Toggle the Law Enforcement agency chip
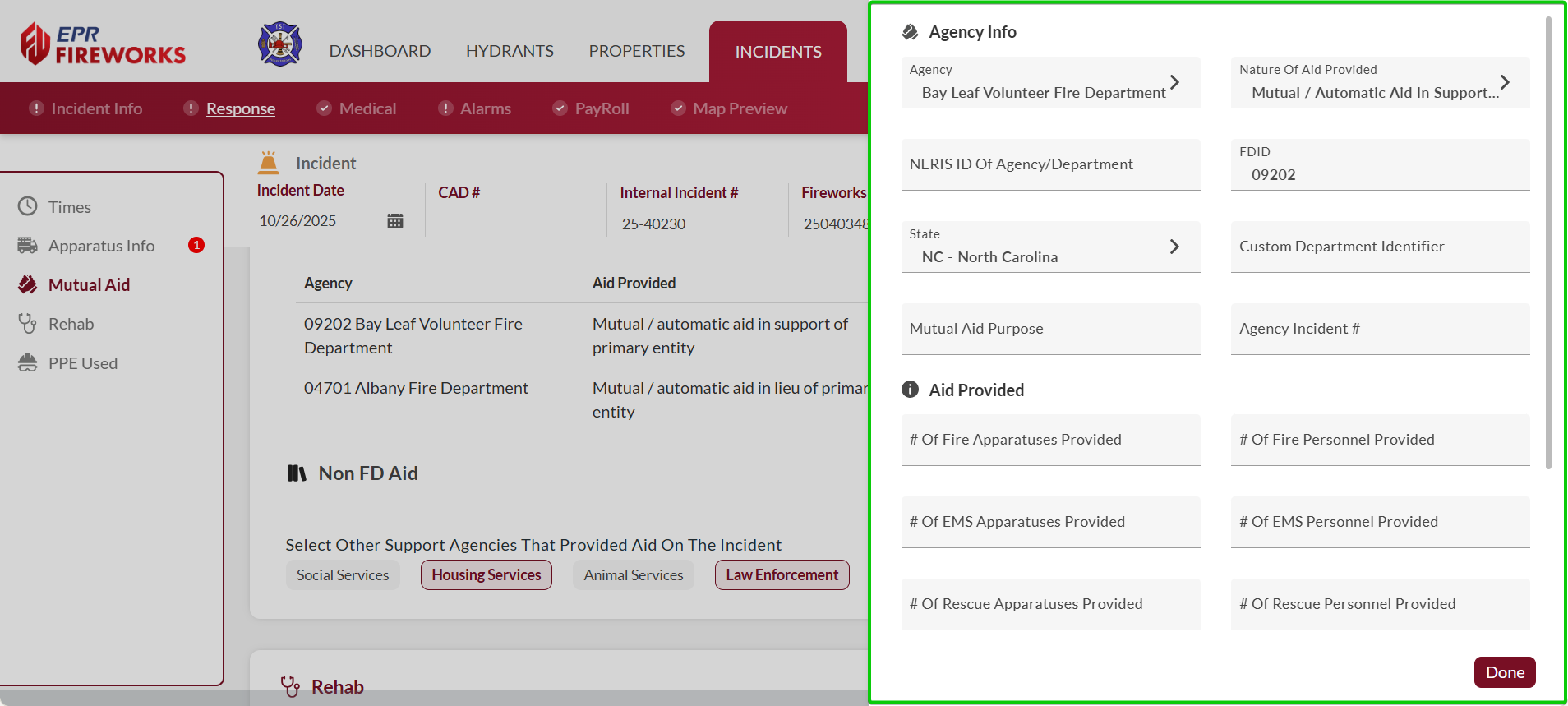 [782, 575]
